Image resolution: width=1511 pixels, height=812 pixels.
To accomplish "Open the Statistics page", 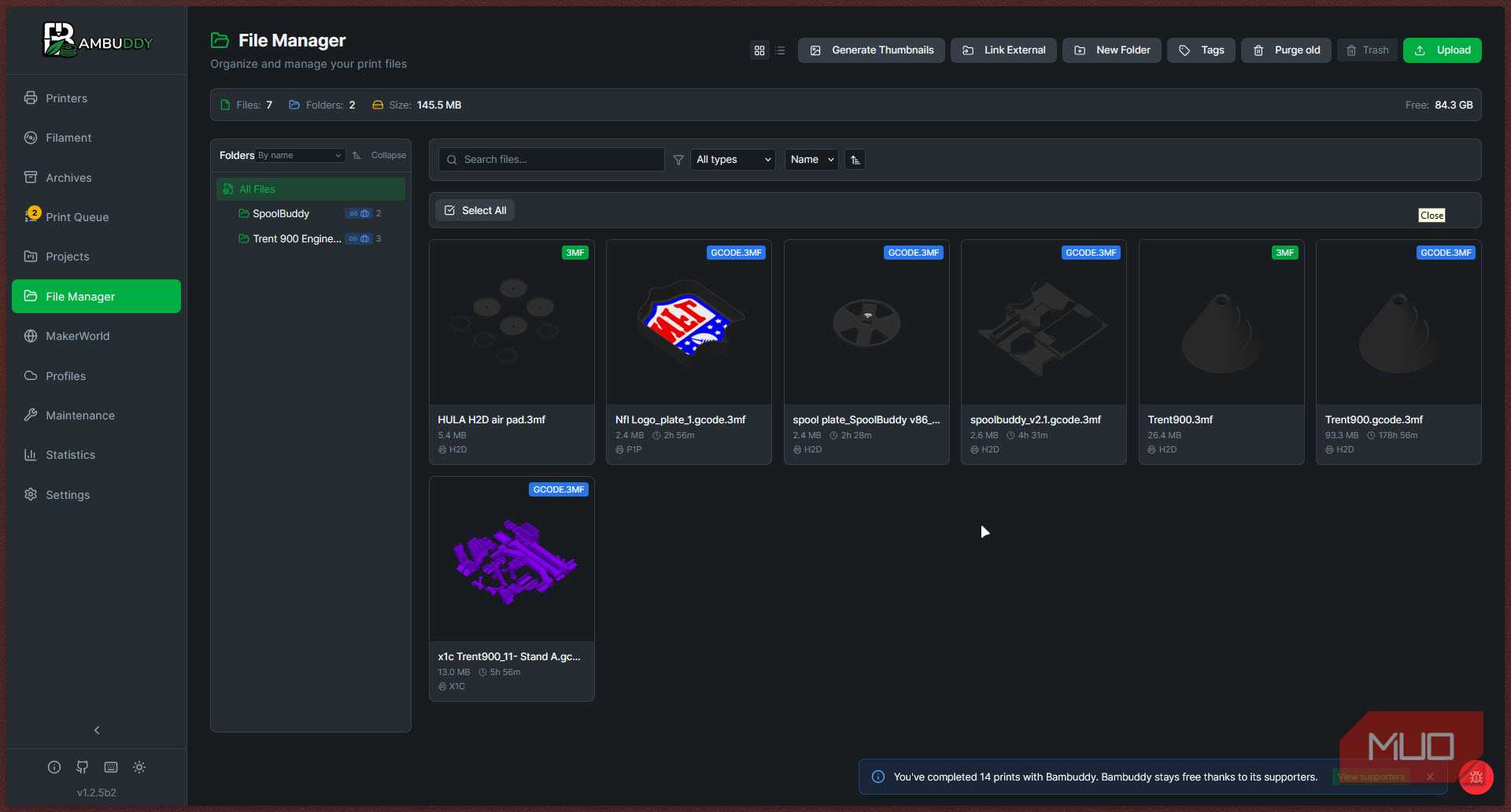I will tap(96, 455).
